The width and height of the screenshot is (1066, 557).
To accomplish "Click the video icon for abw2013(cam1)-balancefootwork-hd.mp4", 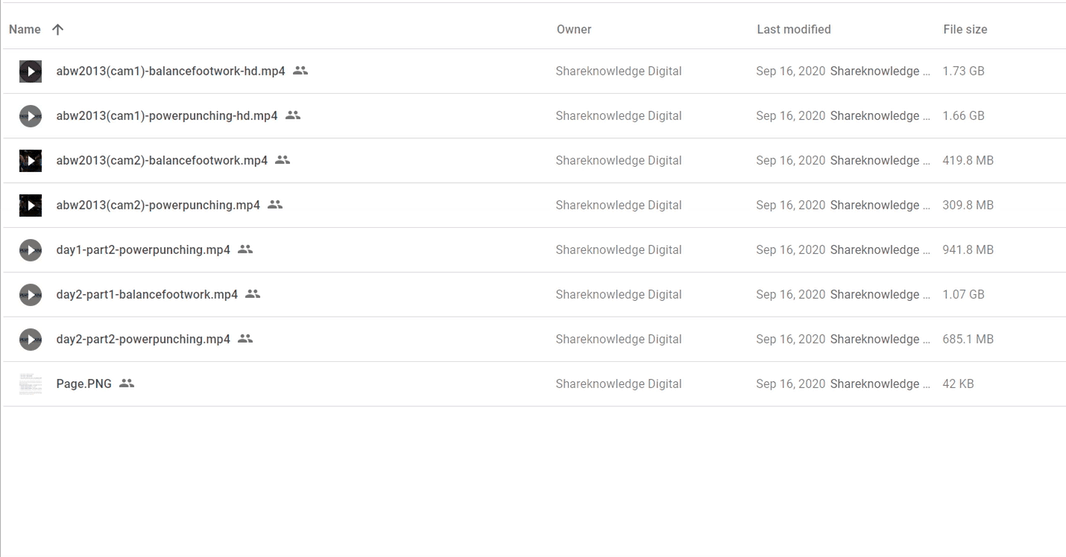I will (x=30, y=71).
